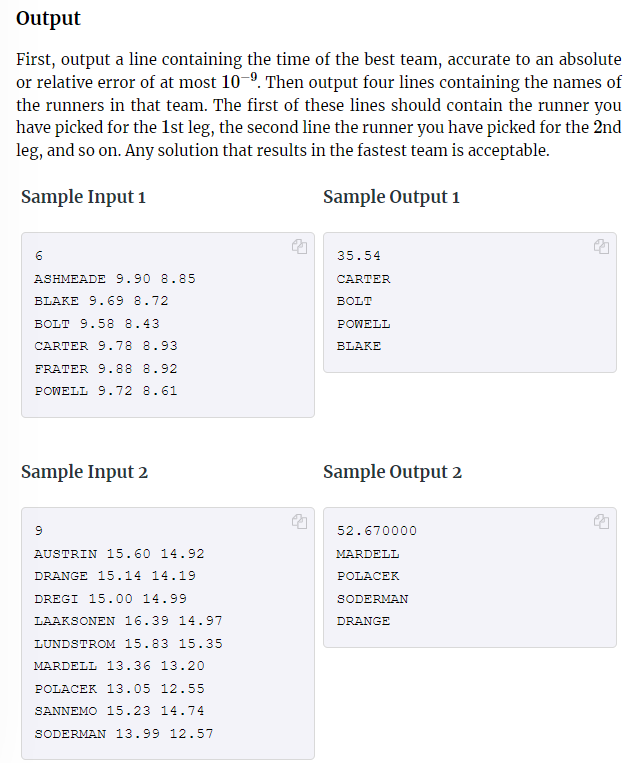Click the Output section heading
The image size is (642, 763).
tap(48, 18)
